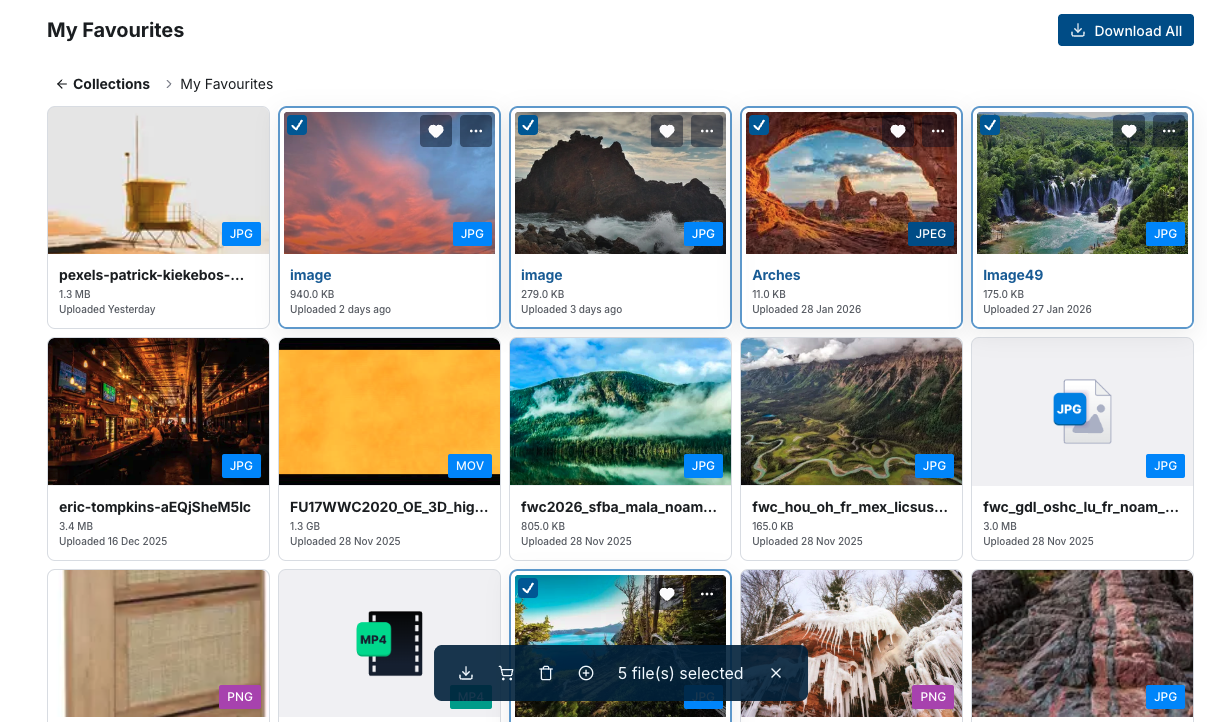Click PNG badge on cabinet image

pyautogui.click(x=240, y=697)
